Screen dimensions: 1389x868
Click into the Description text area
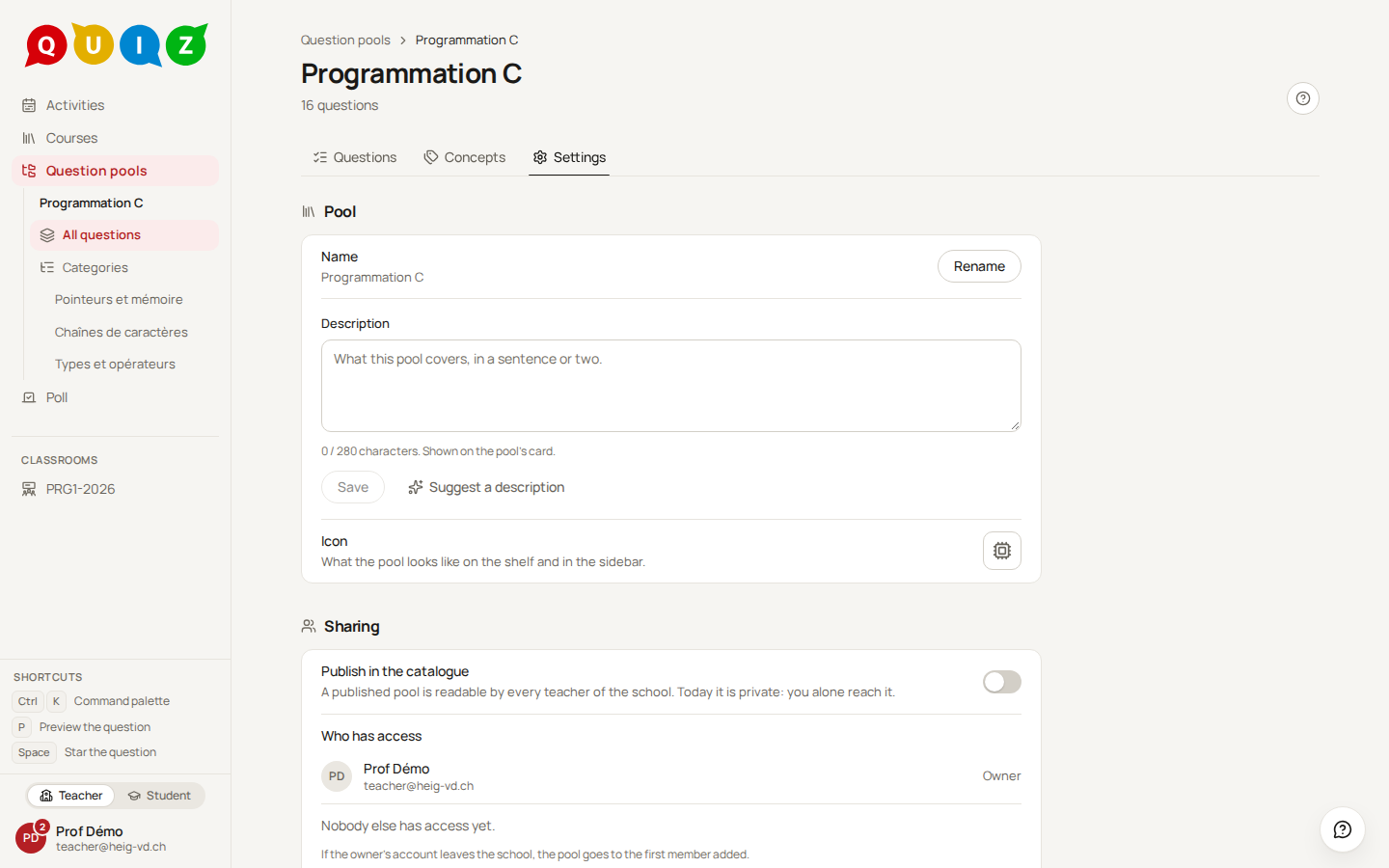tap(671, 386)
